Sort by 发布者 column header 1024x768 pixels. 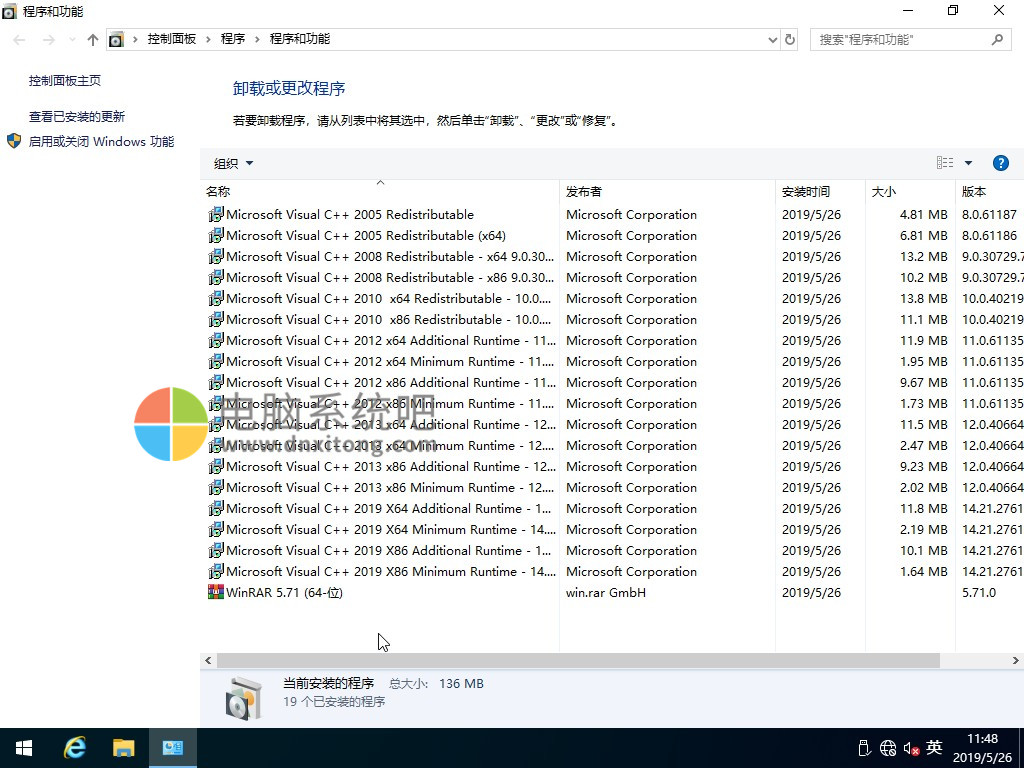667,191
